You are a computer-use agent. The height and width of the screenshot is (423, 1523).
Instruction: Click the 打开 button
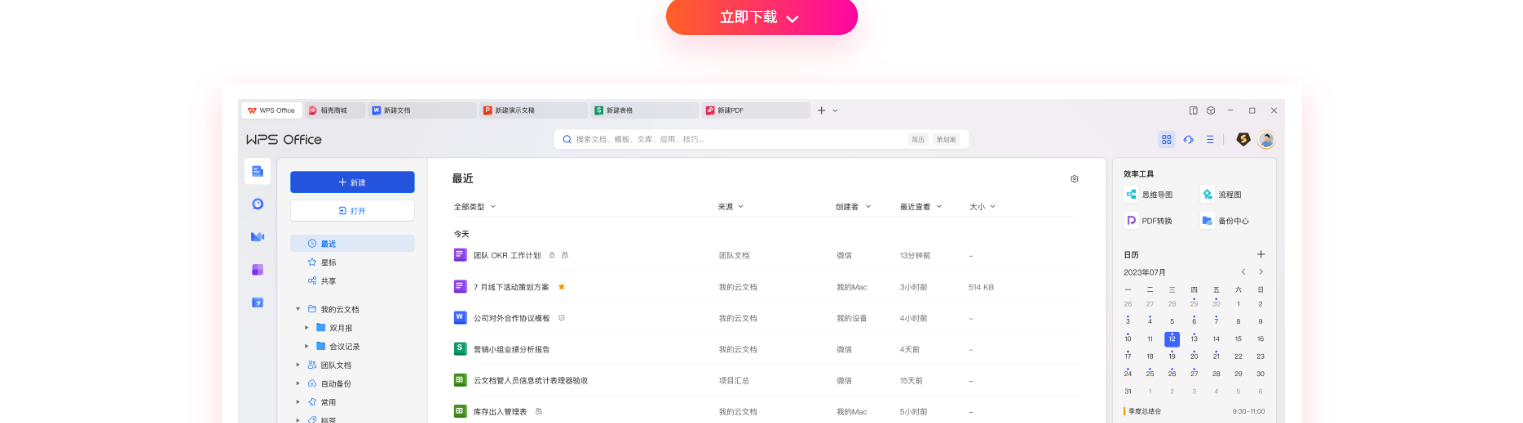pos(352,210)
